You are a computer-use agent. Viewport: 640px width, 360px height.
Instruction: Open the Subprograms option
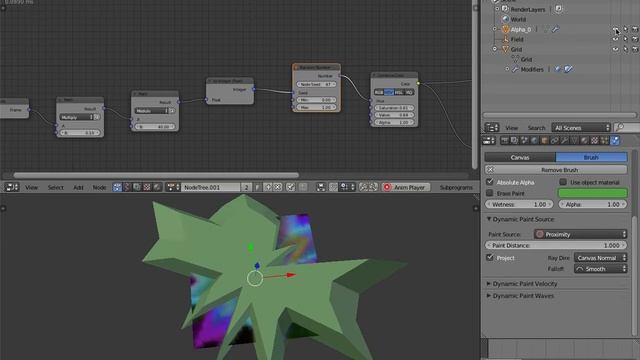coord(456,187)
